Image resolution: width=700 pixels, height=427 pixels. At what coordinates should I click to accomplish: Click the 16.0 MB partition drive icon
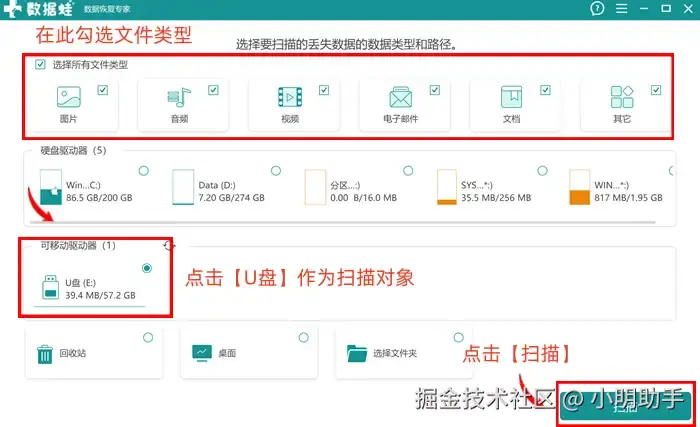pyautogui.click(x=315, y=187)
